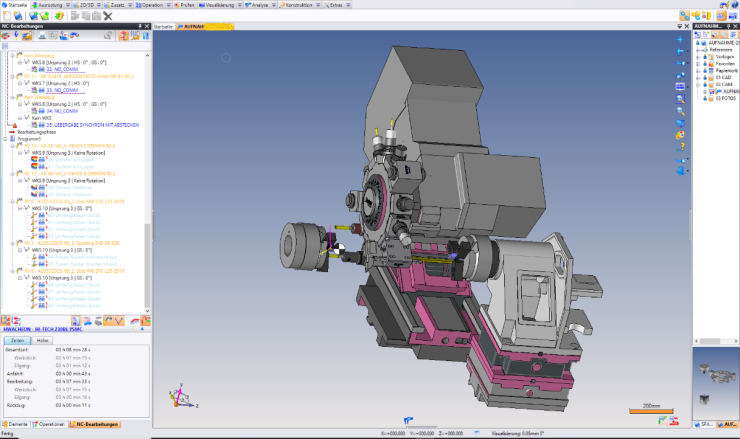
Task: Click the model preview thumbnail at bottom right
Action: click(716, 383)
